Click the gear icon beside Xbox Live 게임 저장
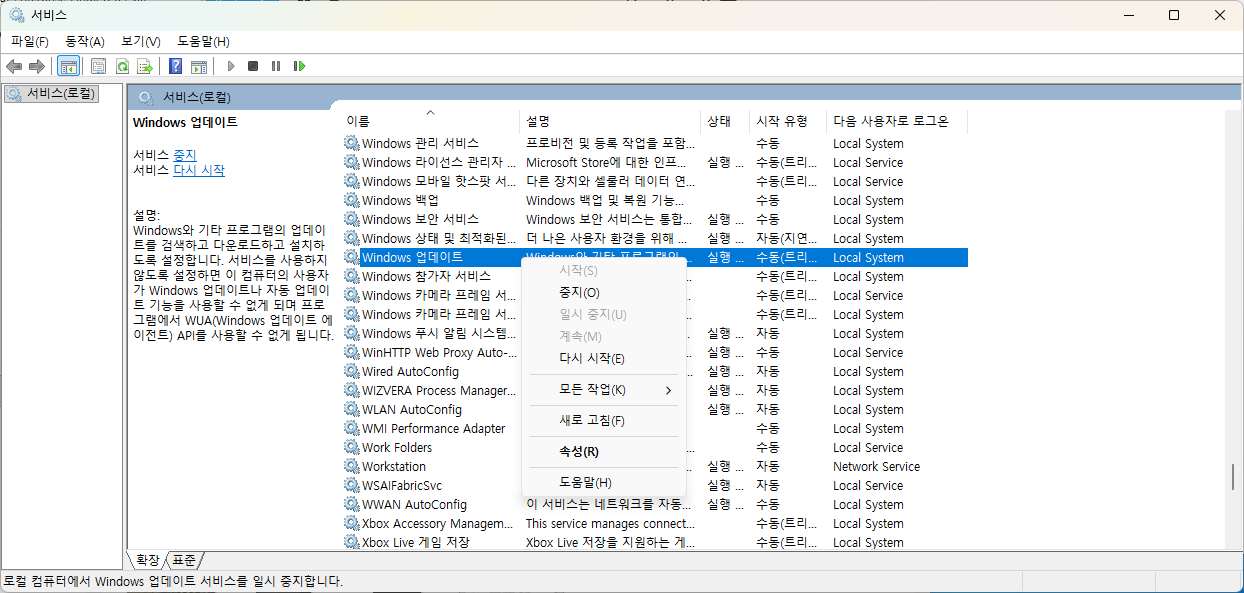1244x593 pixels. pyautogui.click(x=351, y=542)
